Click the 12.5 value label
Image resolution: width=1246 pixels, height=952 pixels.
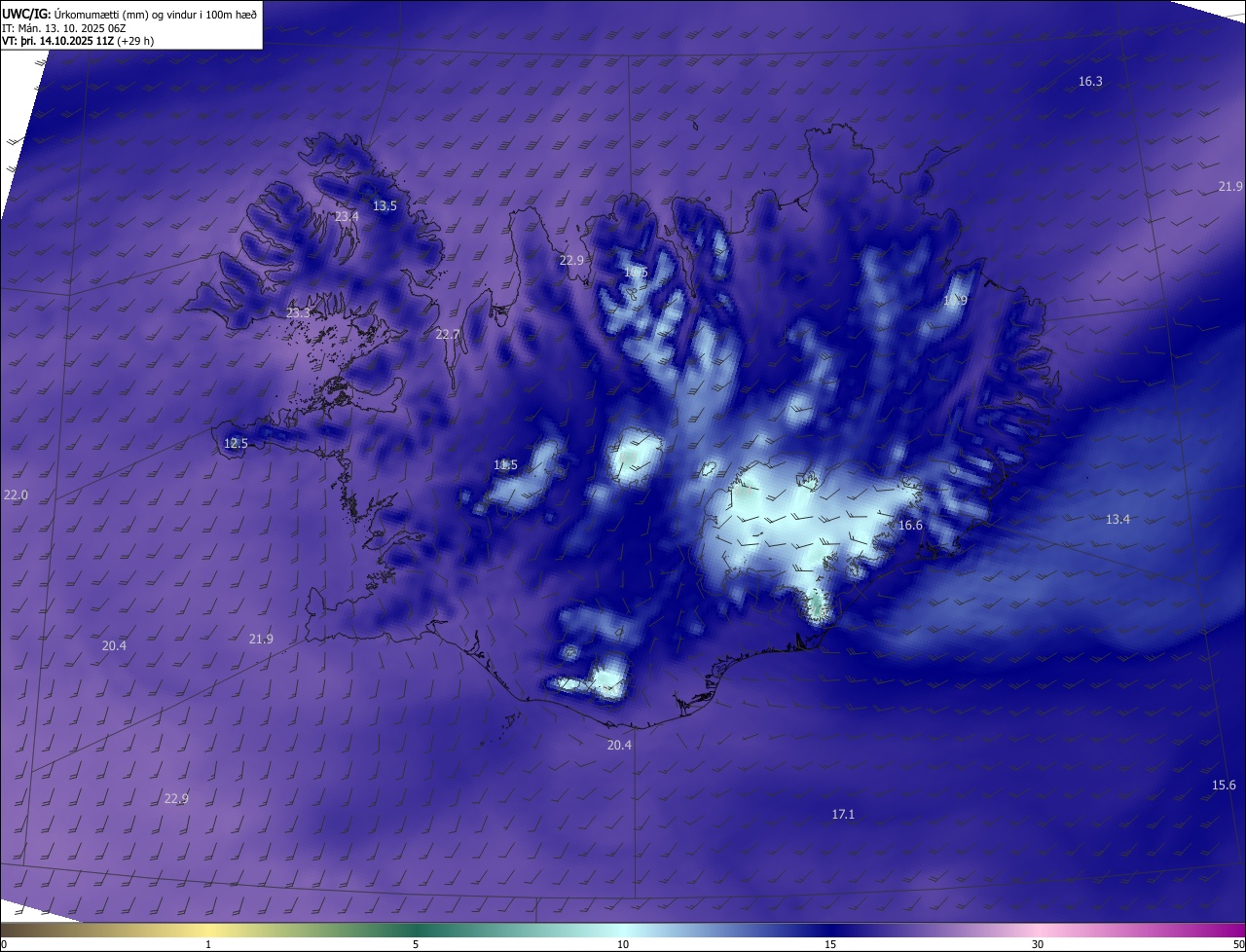tap(236, 444)
